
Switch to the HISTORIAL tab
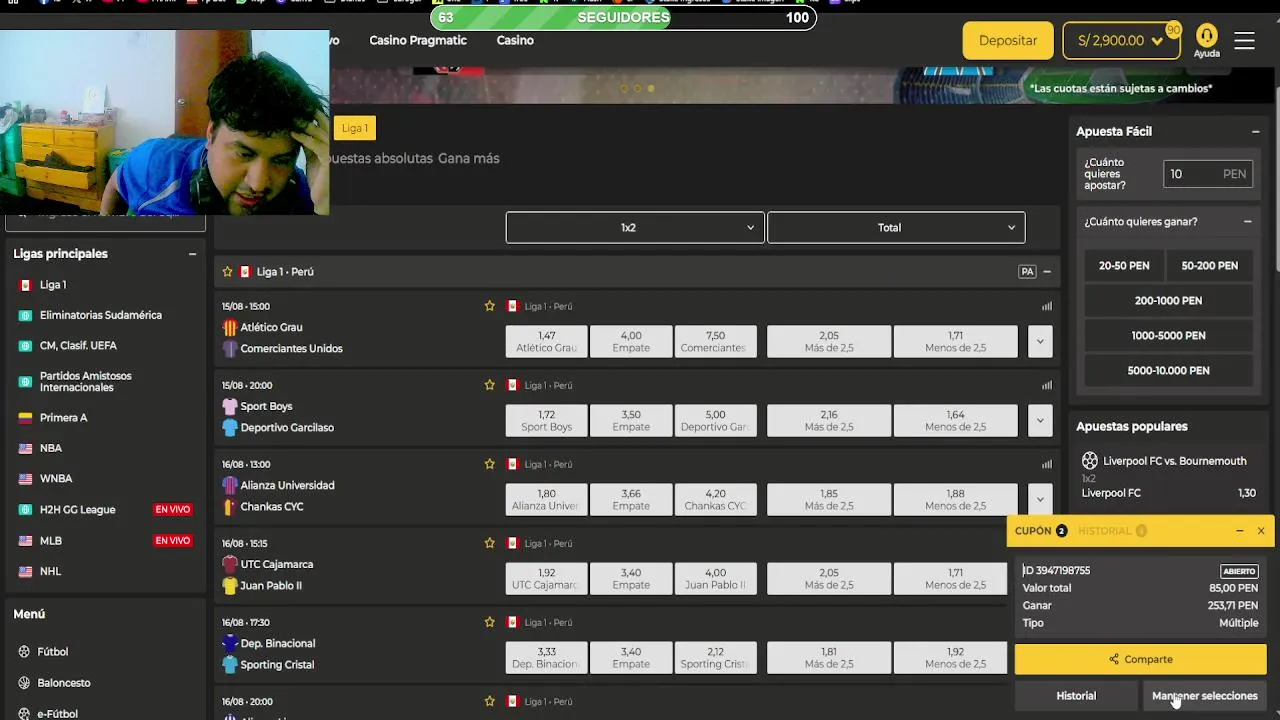(1112, 531)
